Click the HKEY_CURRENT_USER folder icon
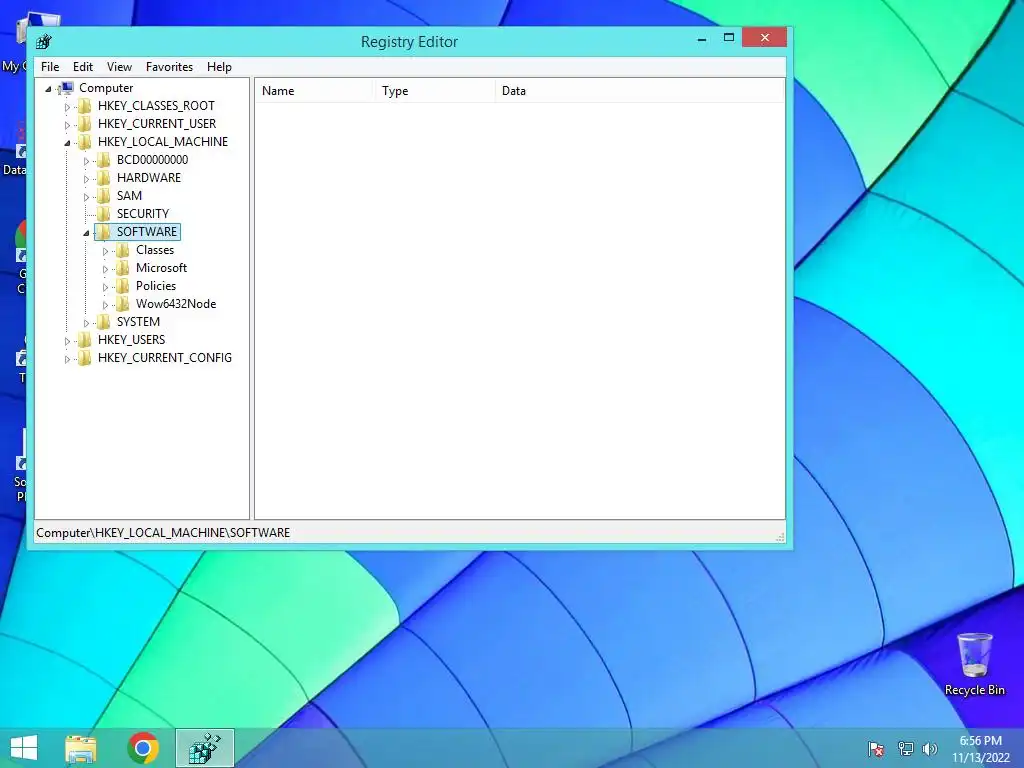The width and height of the screenshot is (1024, 768). pyautogui.click(x=84, y=123)
